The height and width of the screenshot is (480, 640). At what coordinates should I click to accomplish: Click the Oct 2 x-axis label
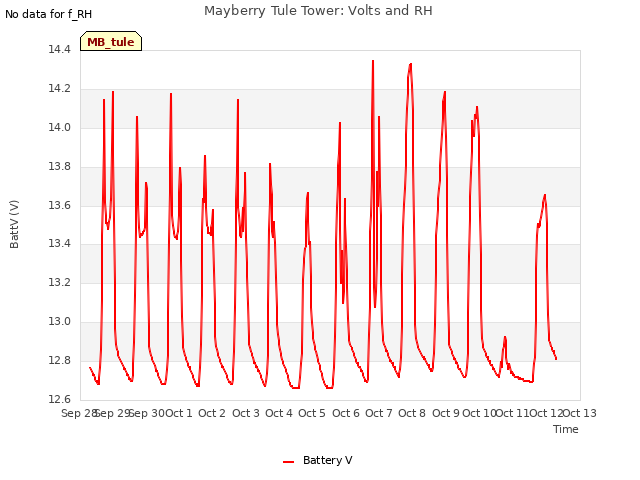[212, 413]
